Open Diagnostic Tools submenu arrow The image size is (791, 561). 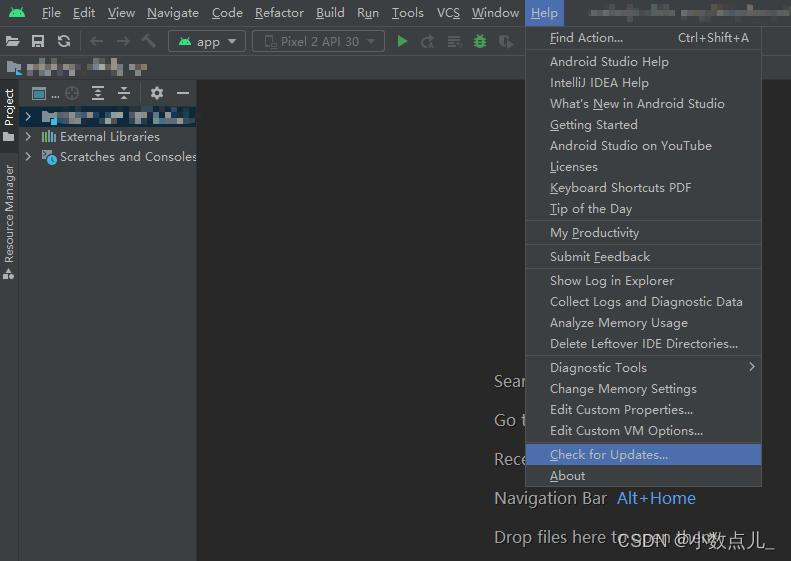pyautogui.click(x=752, y=367)
